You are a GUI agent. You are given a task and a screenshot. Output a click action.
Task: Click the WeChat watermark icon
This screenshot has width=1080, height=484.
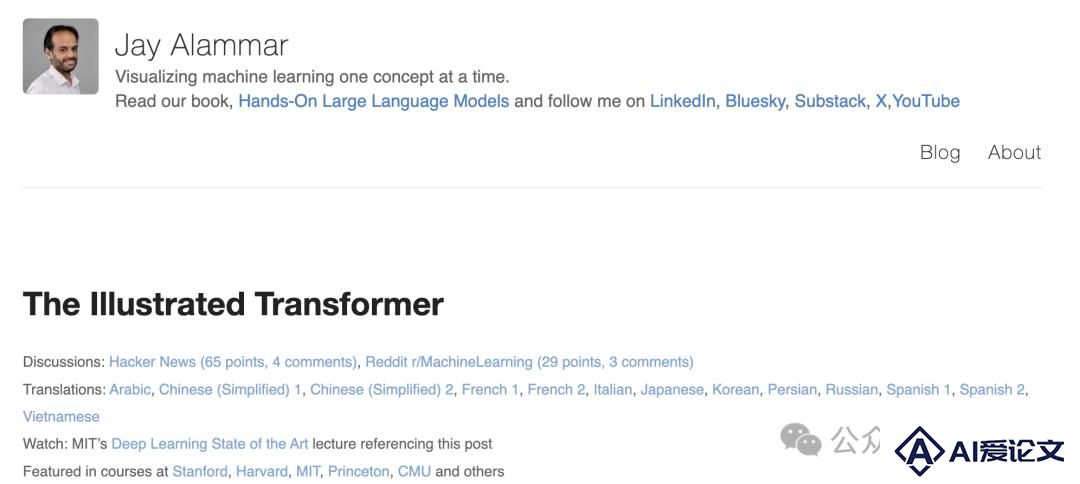(x=800, y=440)
